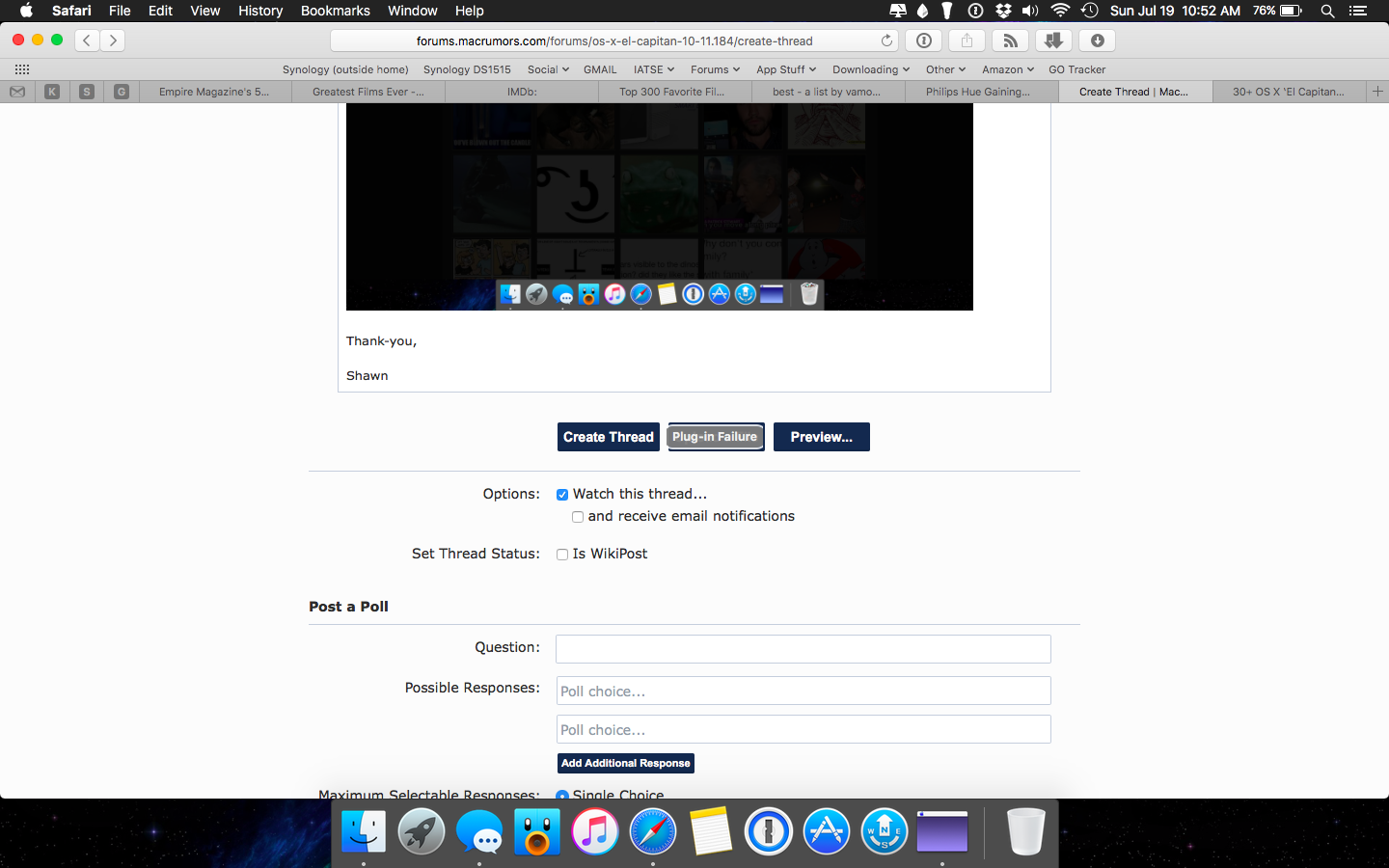The image size is (1389, 868).
Task: Open Spotlight search in menu bar
Action: (x=1327, y=11)
